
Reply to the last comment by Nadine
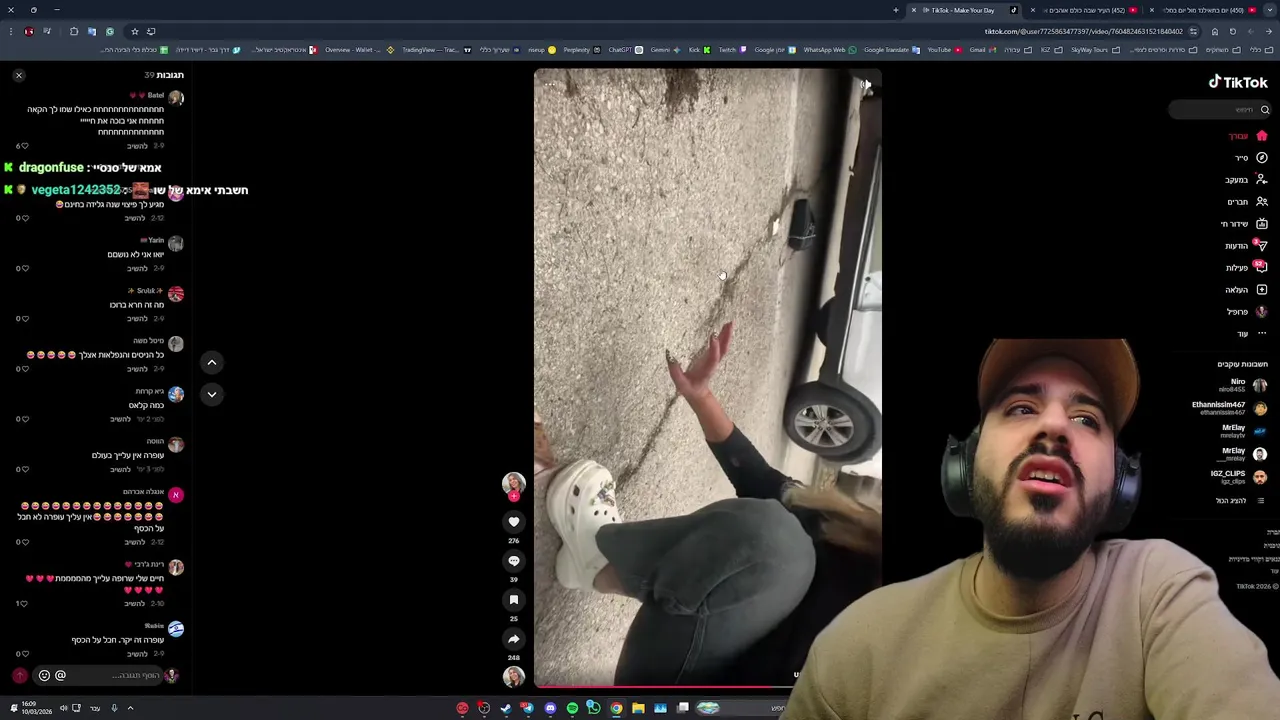136,654
